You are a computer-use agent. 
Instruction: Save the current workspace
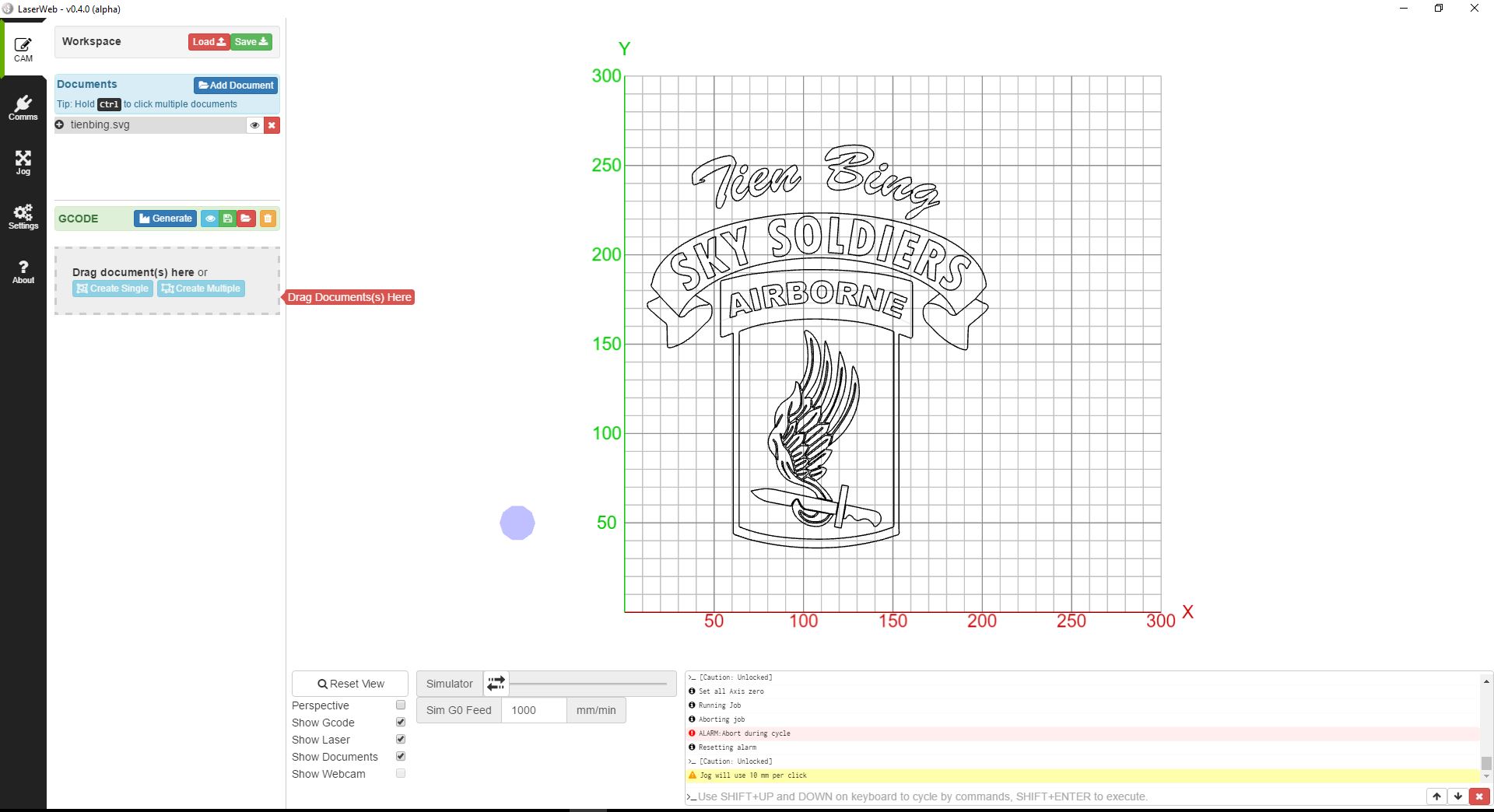251,42
